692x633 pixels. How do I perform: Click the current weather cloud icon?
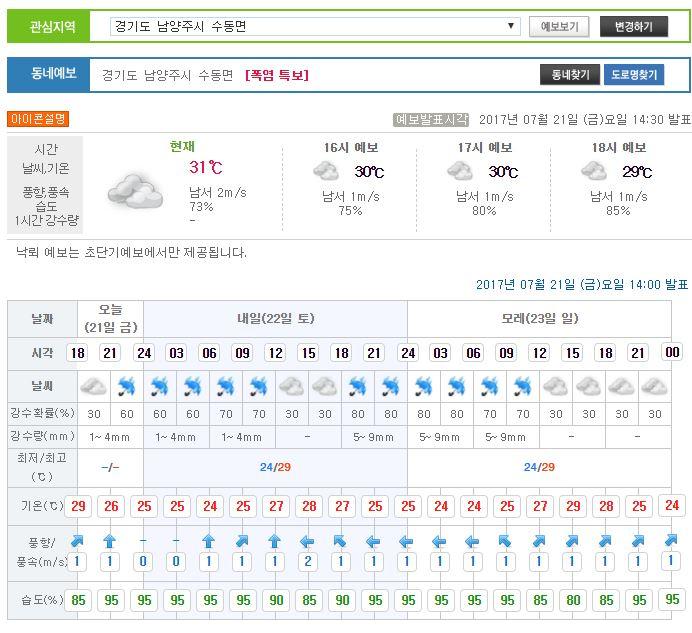(x=136, y=189)
